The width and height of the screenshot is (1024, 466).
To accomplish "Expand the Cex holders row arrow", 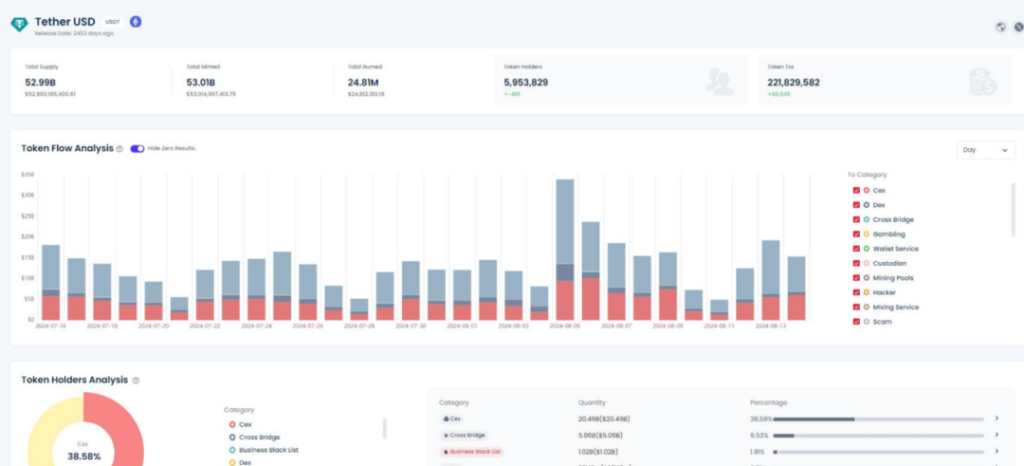I will 997,418.
